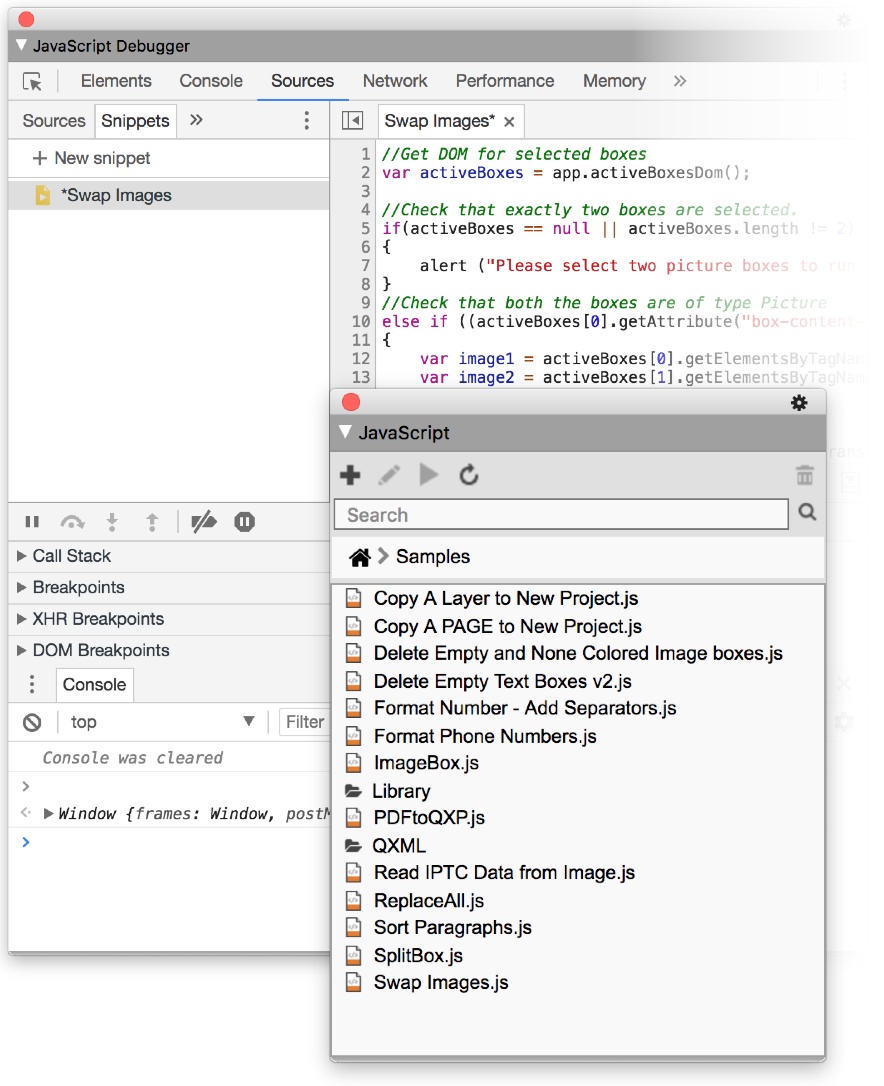Open the navigator three-dot menu
884x1086 pixels.
pos(306,121)
